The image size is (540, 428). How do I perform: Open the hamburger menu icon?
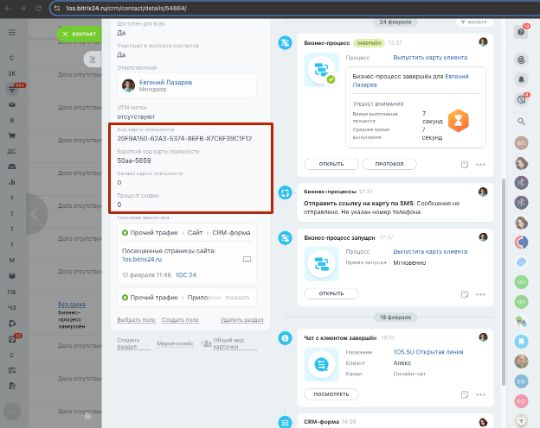[12, 32]
